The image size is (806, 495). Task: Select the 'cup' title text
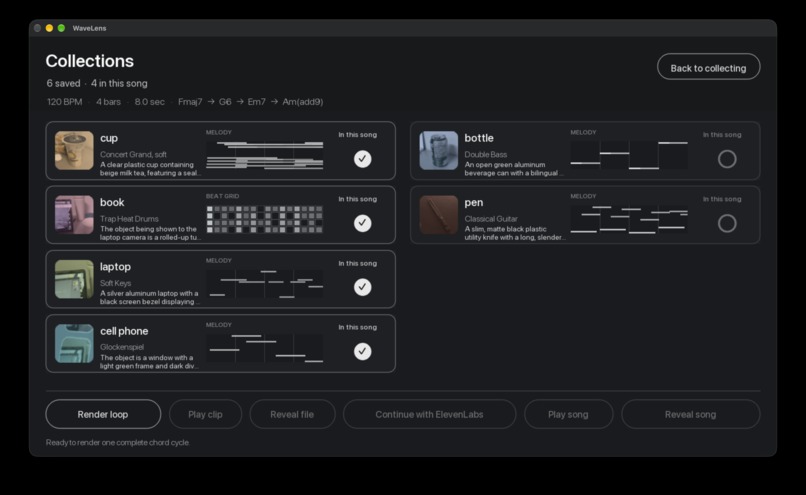tap(109, 138)
